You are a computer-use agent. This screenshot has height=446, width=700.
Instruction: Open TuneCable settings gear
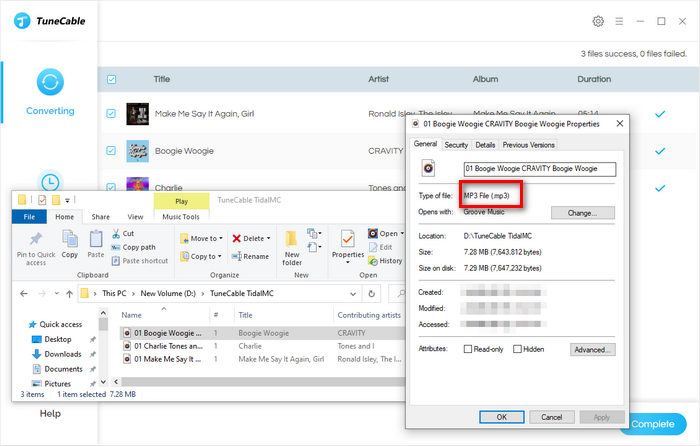(x=598, y=21)
